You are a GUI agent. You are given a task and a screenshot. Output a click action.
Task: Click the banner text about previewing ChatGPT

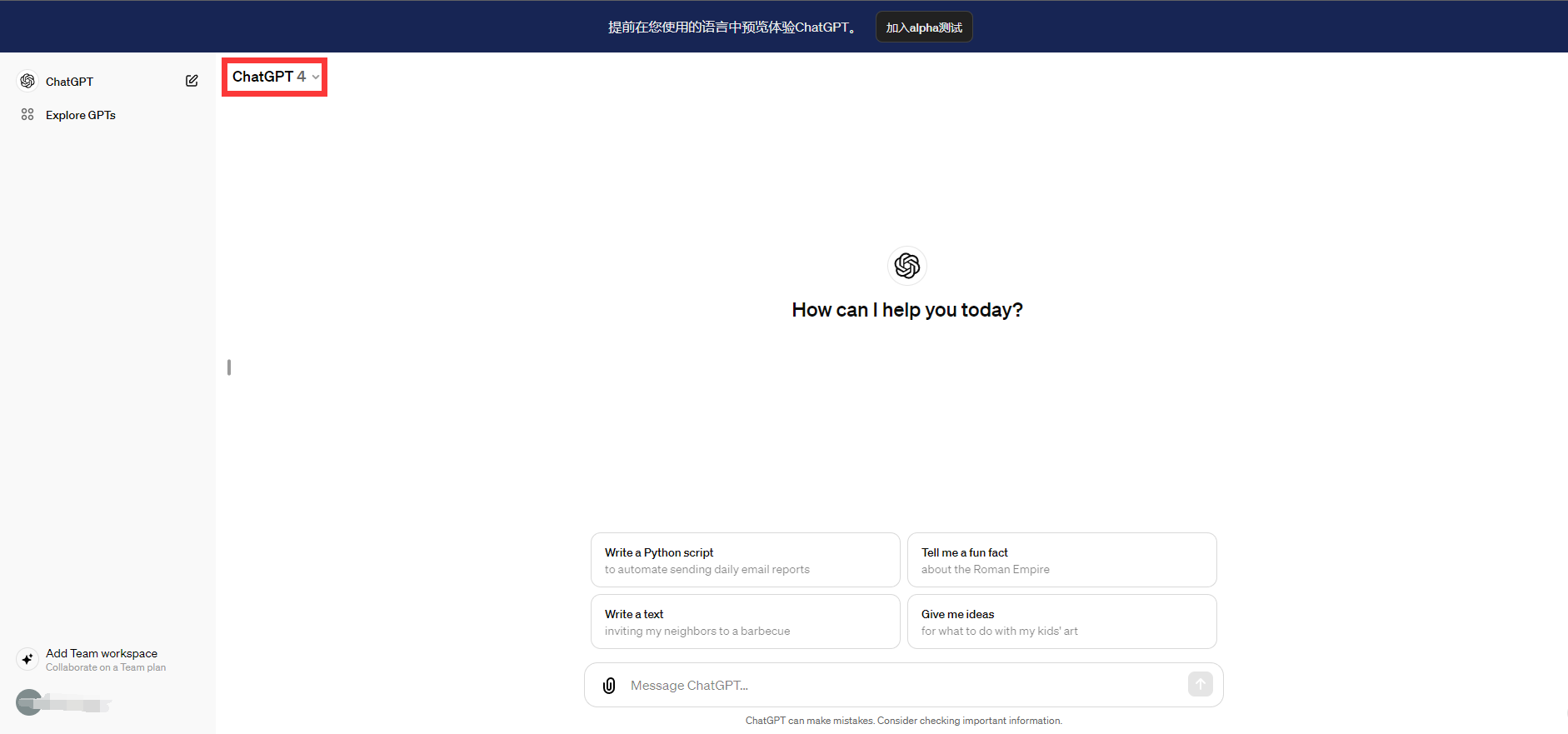732,27
